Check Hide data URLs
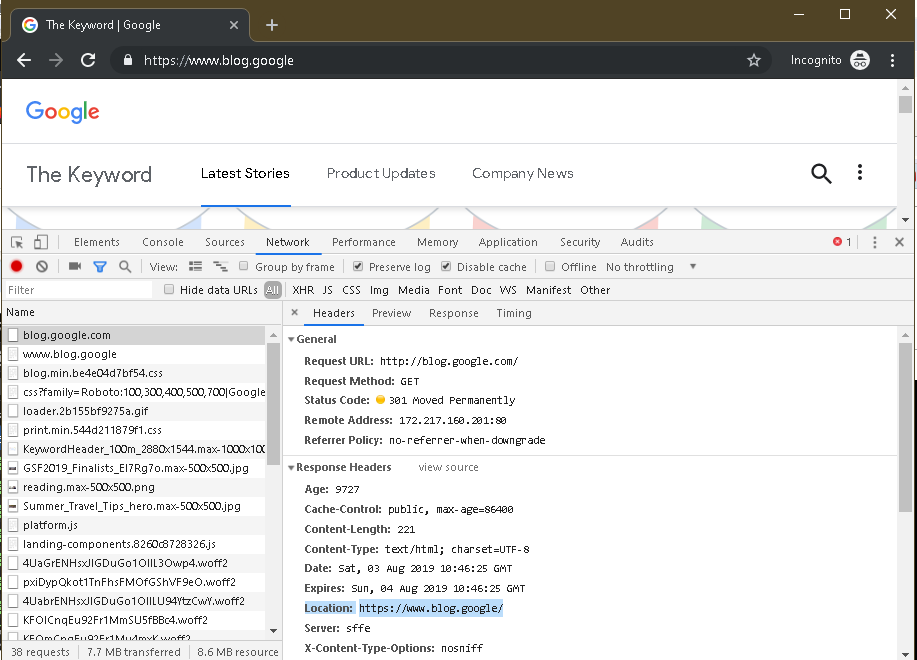Screen dimensions: 917x660 (x=169, y=289)
